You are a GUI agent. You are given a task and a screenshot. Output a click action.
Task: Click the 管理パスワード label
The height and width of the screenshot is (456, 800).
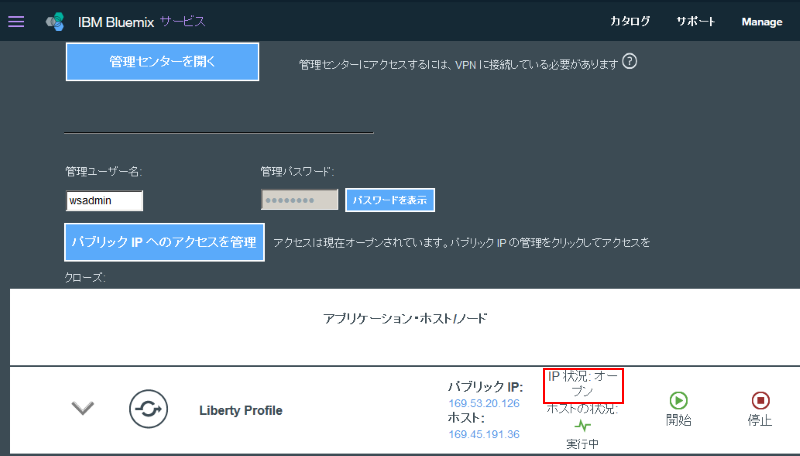click(x=297, y=171)
